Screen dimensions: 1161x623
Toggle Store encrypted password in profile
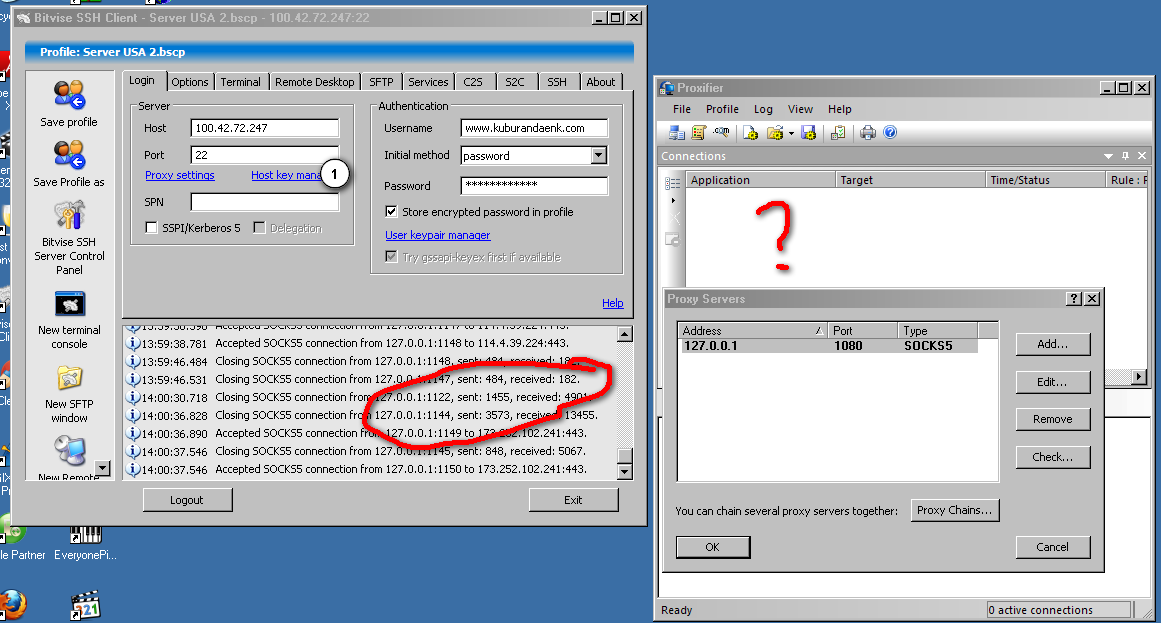[391, 212]
